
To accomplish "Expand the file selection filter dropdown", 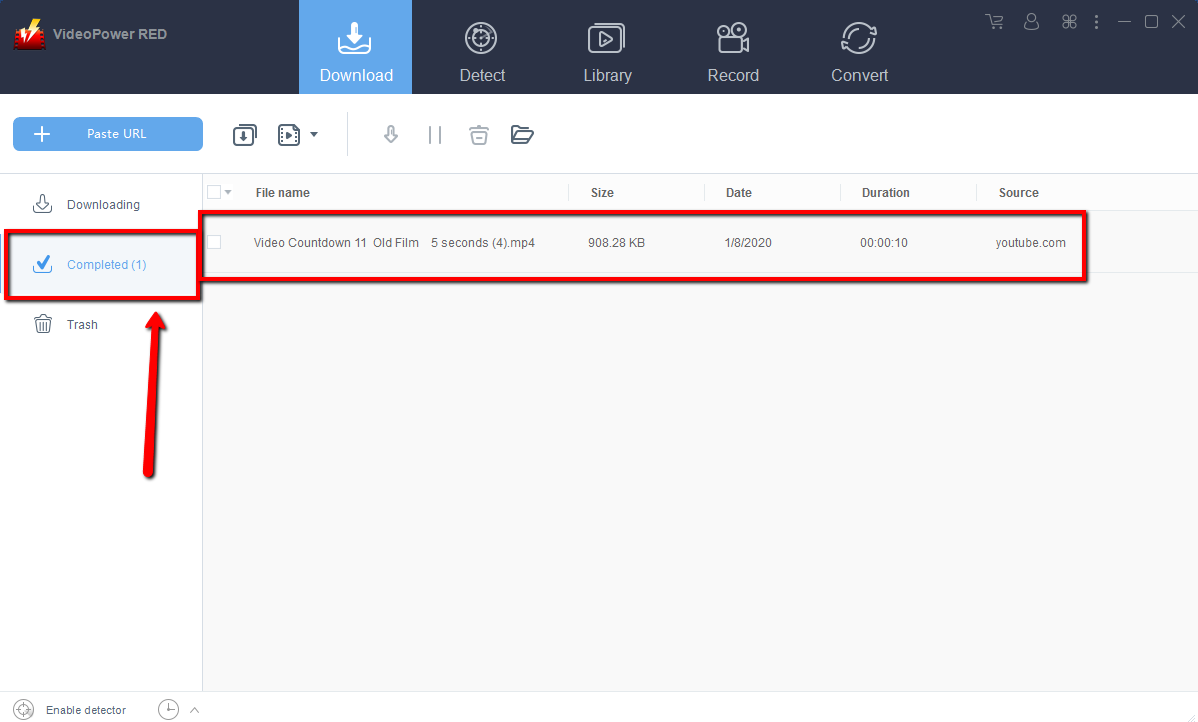I will pyautogui.click(x=226, y=191).
